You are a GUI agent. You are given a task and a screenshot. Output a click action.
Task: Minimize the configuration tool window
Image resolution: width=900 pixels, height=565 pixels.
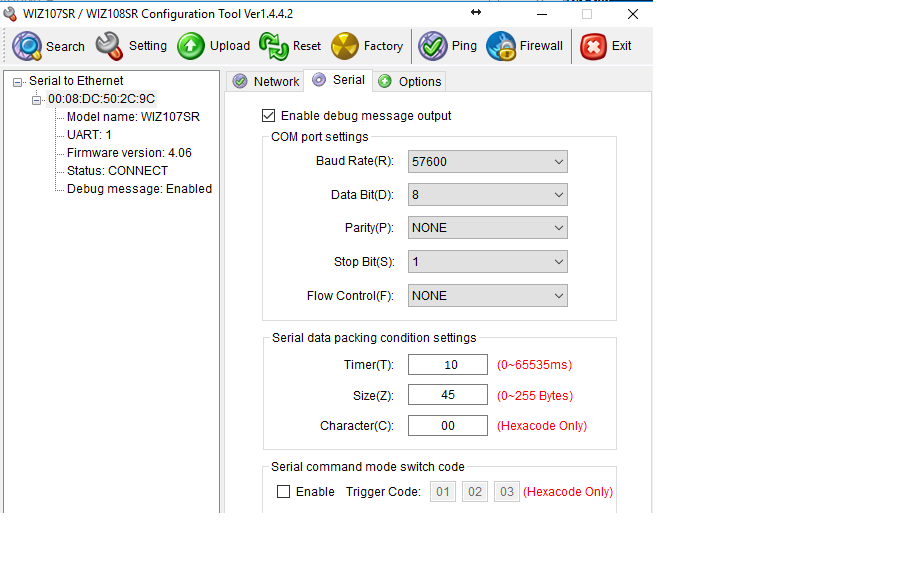(542, 14)
